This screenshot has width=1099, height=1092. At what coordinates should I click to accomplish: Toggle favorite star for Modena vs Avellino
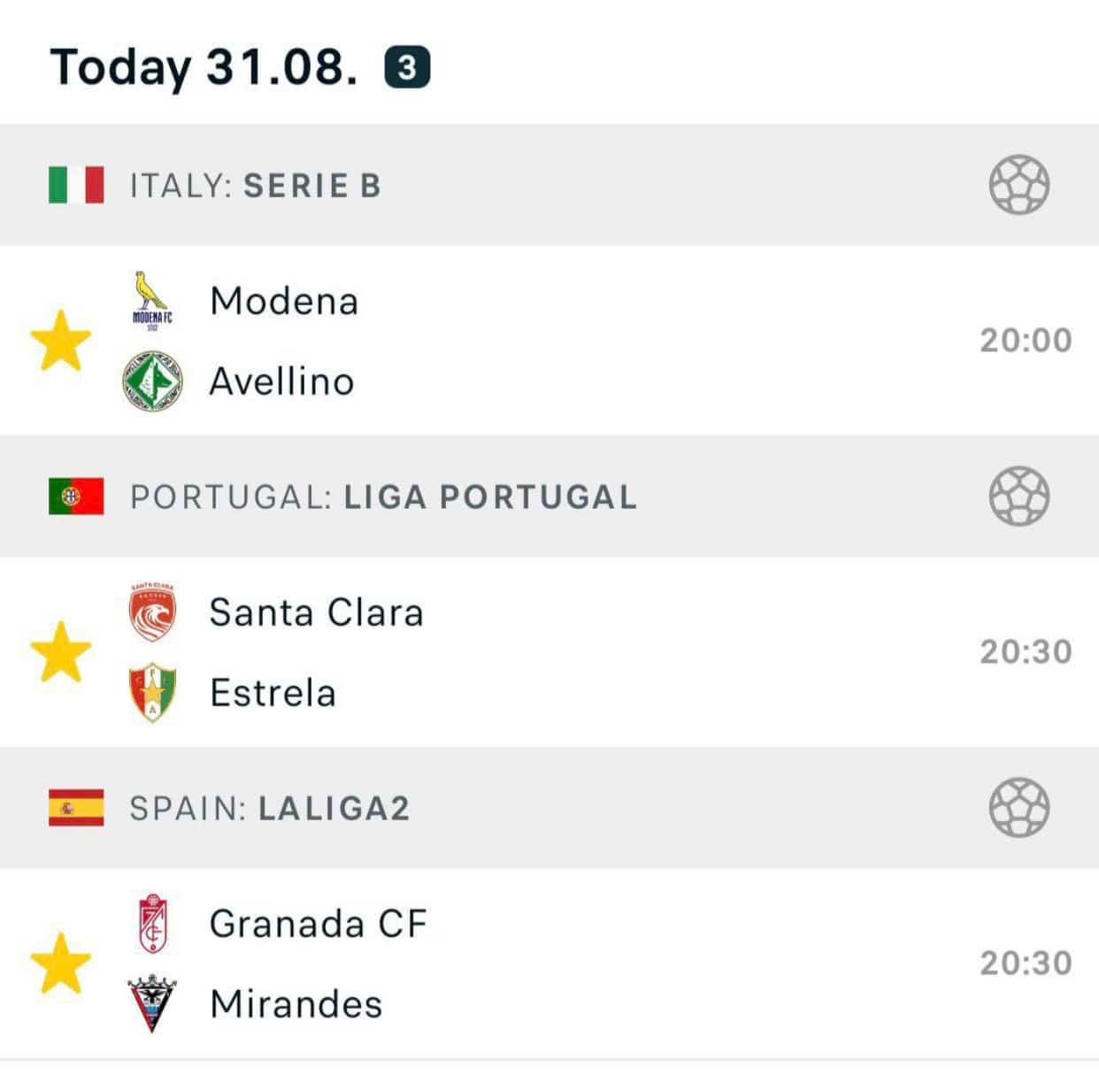[x=61, y=341]
